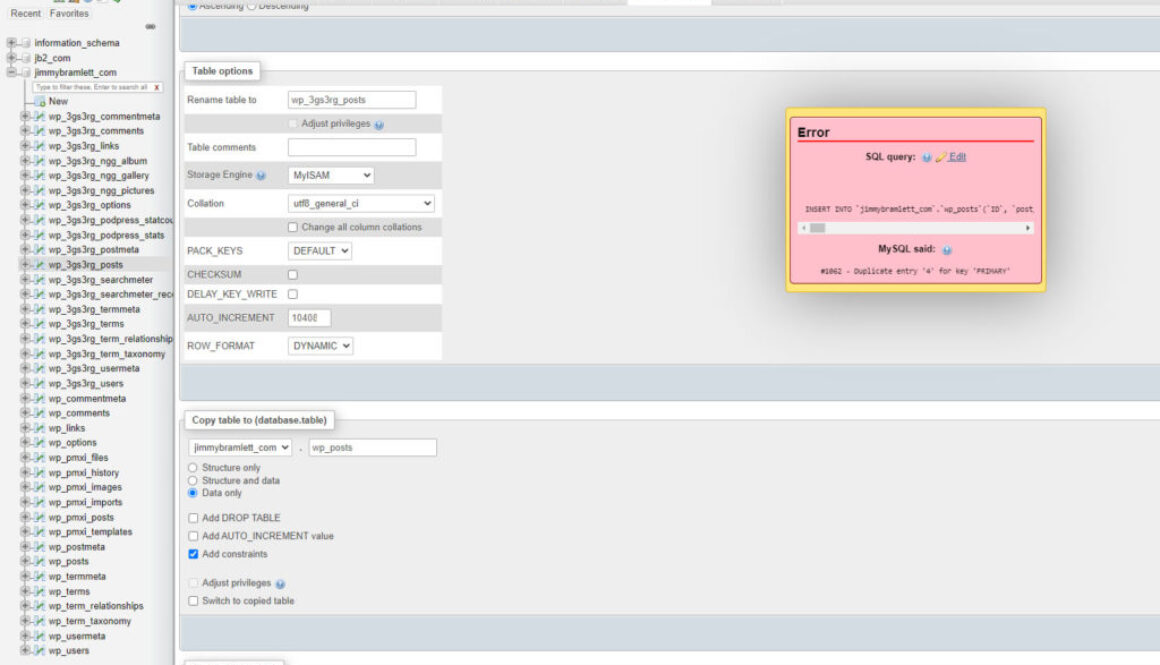
Task: Click the table icon beside wp_3gs3rg_options
Action: coord(40,205)
